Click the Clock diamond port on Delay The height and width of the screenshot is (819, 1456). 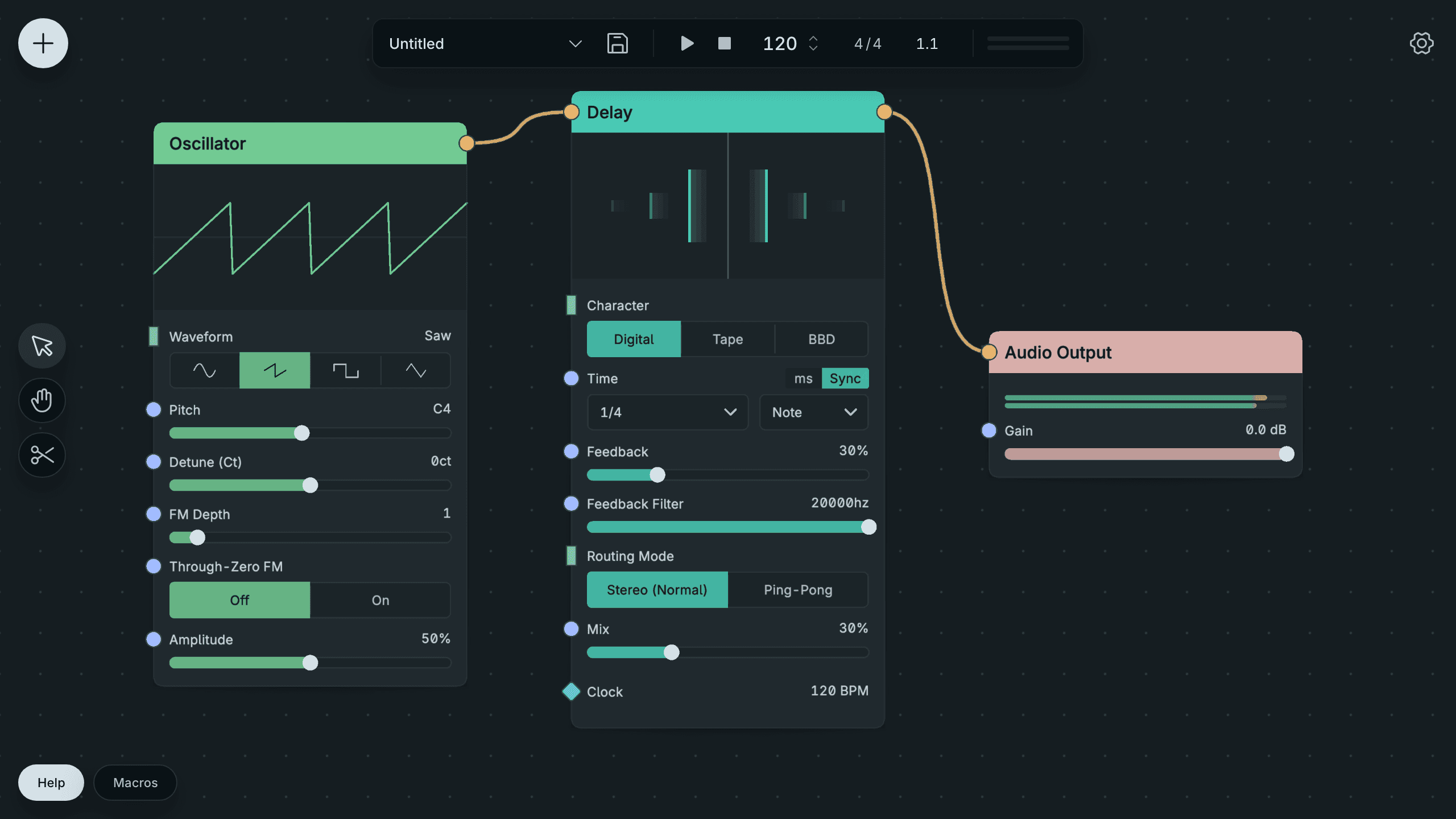571,692
